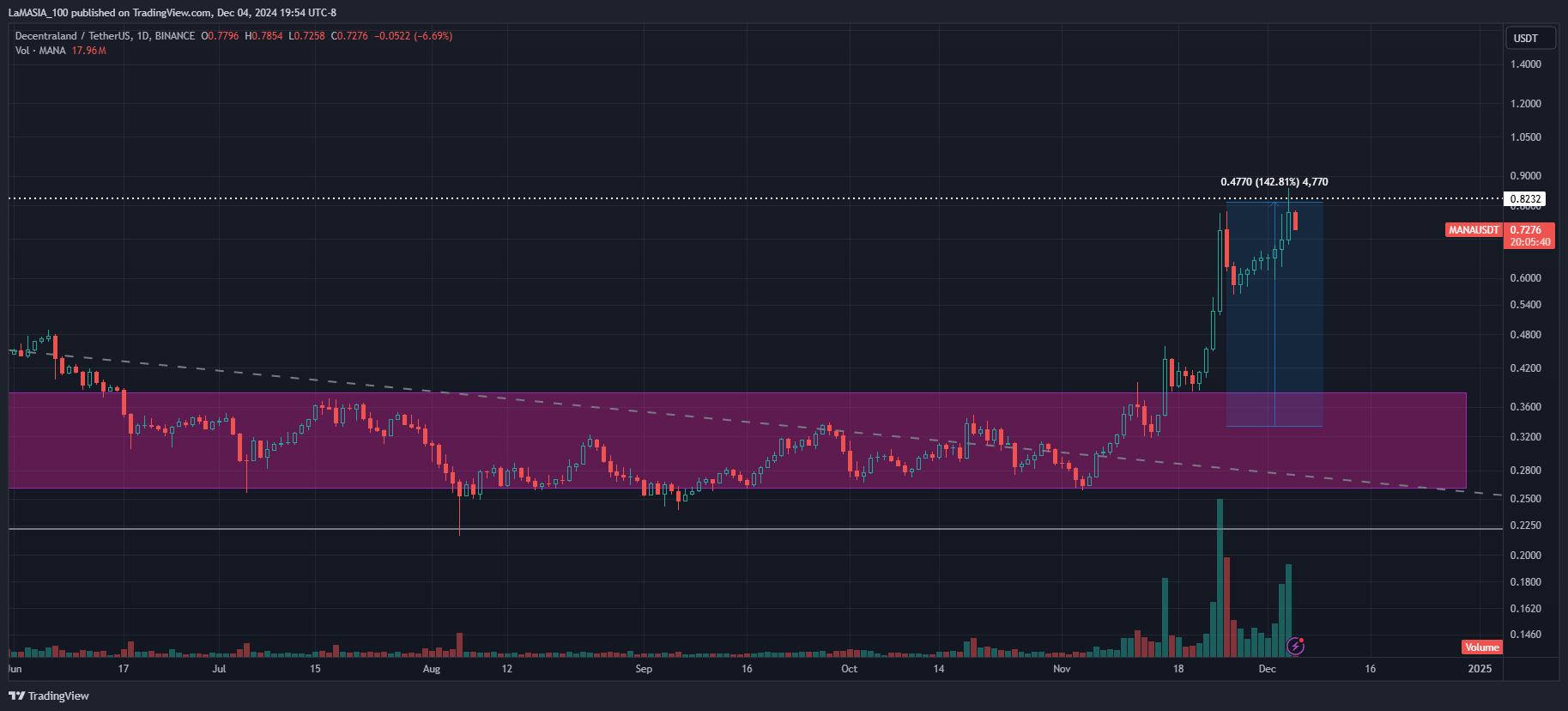Click the red Volume indicator label
Image resolution: width=1568 pixels, height=711 pixels.
(x=1482, y=647)
